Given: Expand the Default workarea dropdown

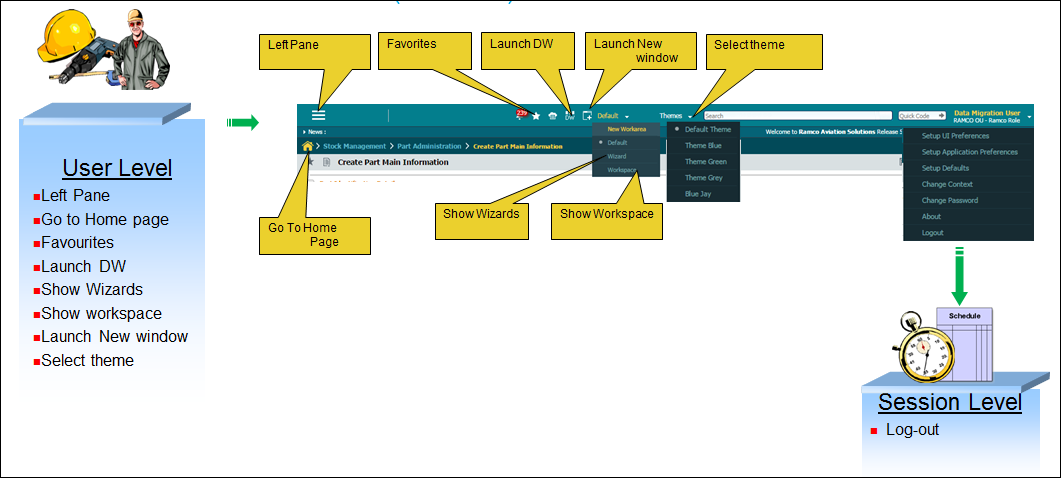Looking at the screenshot, I should (x=627, y=117).
